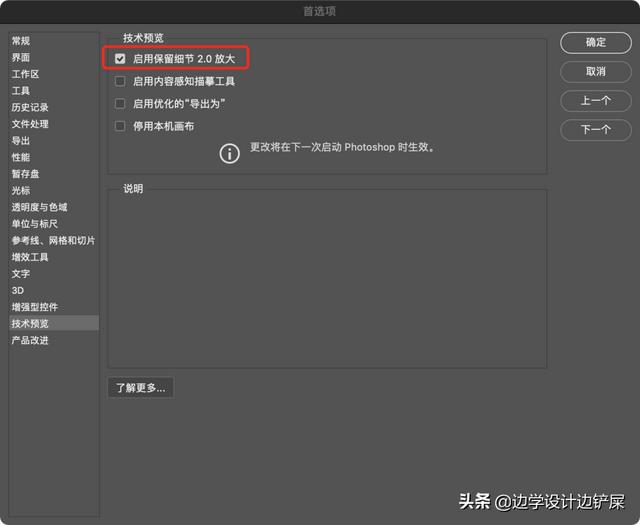Open 历史记录 preferences

tap(54, 107)
